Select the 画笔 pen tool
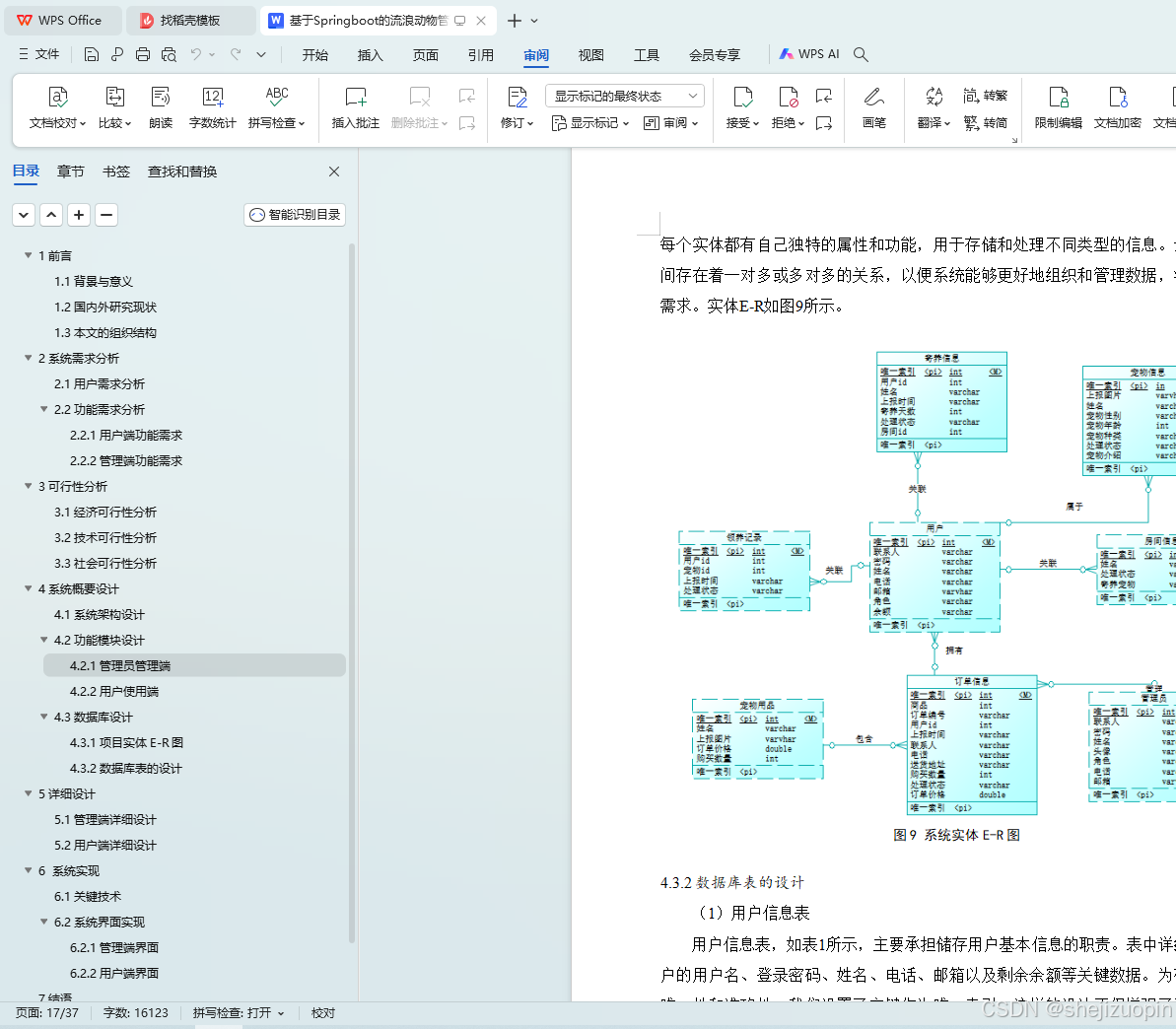The height and width of the screenshot is (1029, 1176). click(873, 107)
